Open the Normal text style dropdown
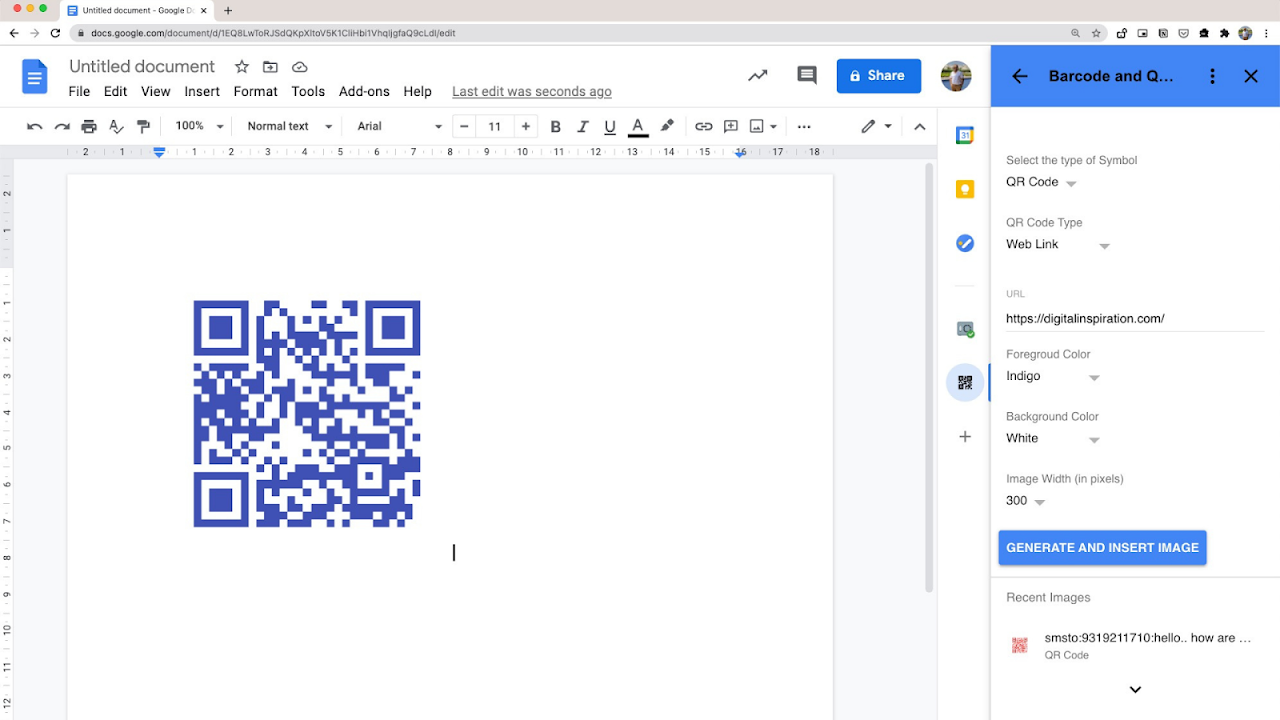The image size is (1280, 720). coord(289,126)
